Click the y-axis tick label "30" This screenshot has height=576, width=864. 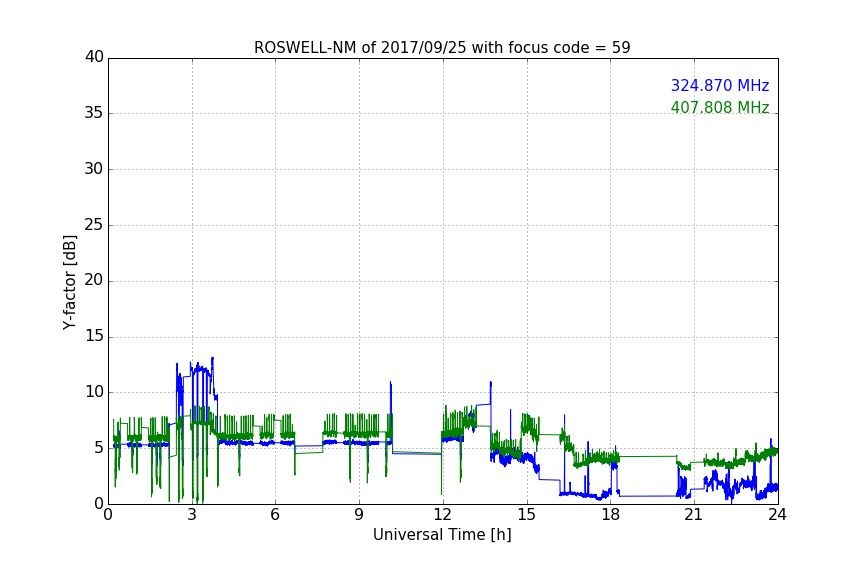[x=94, y=169]
